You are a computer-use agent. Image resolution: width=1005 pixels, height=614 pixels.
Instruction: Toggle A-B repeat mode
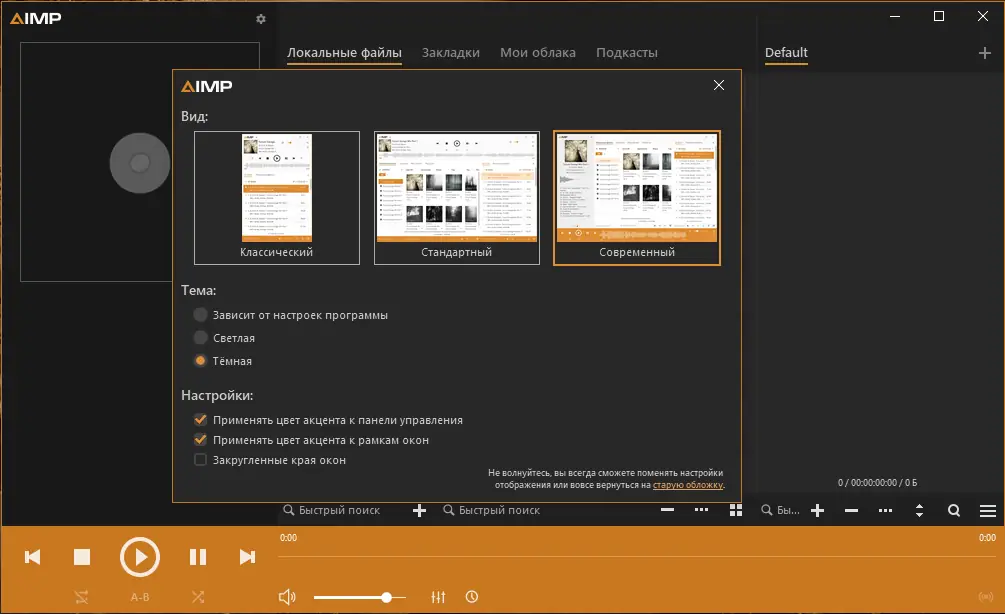coord(139,596)
